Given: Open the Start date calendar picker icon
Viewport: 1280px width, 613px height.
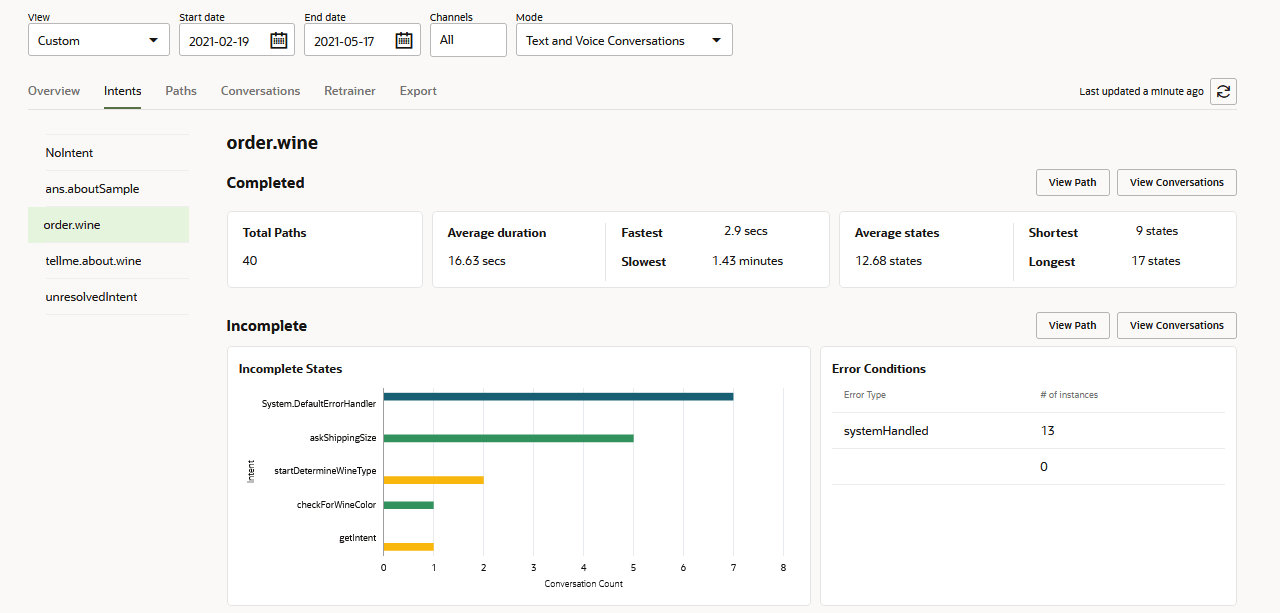Looking at the screenshot, I should pyautogui.click(x=279, y=41).
